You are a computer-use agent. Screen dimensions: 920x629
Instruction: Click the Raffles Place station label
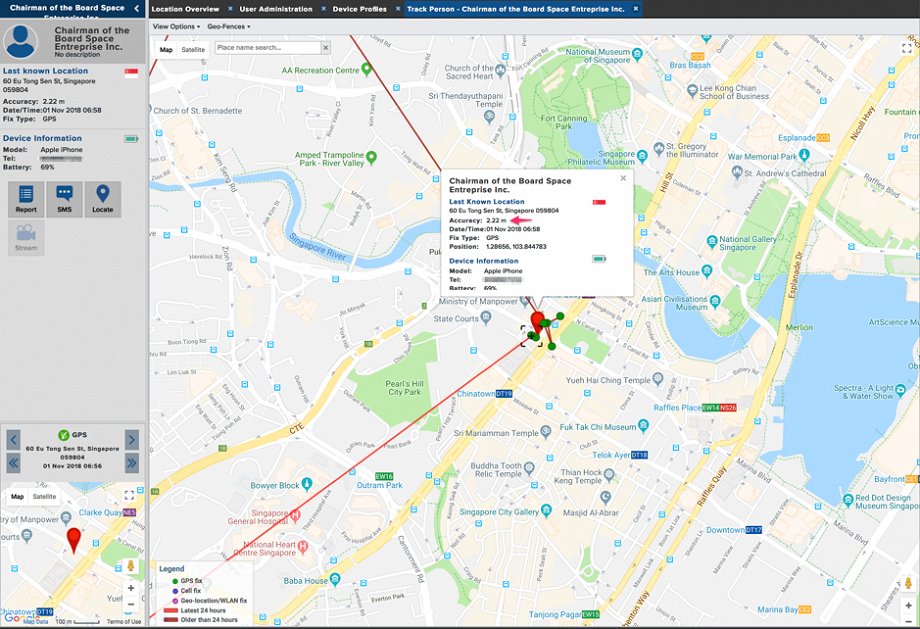click(695, 407)
